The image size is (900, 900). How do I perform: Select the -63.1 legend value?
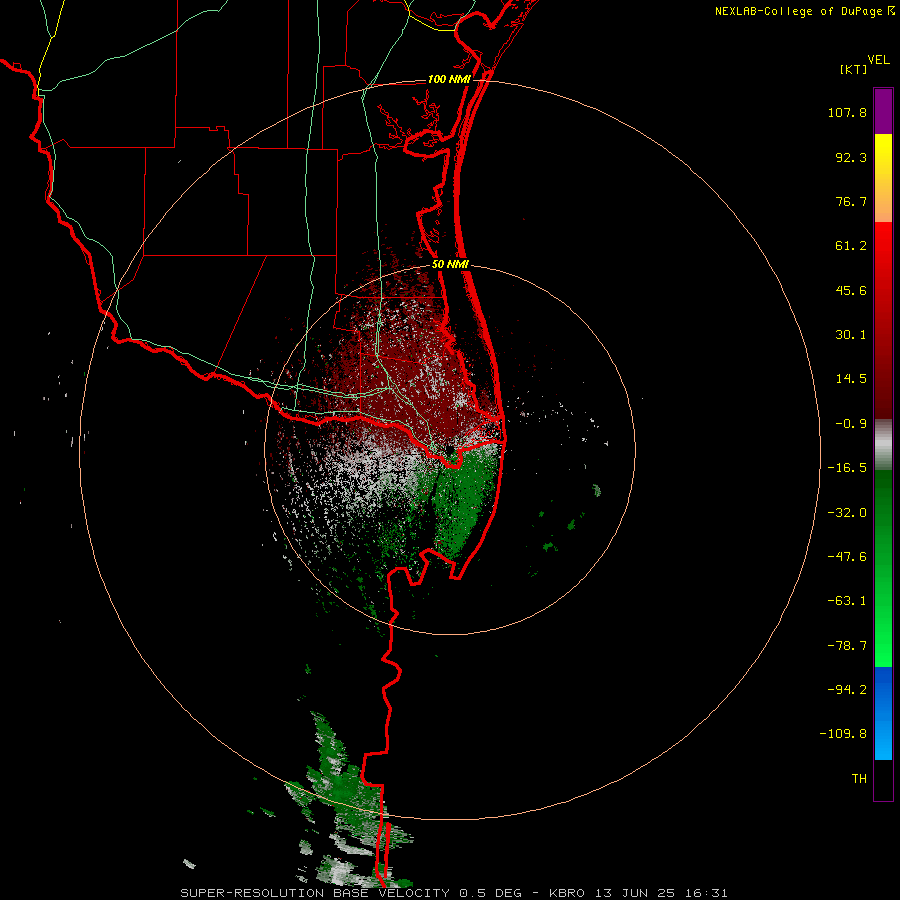tap(847, 601)
